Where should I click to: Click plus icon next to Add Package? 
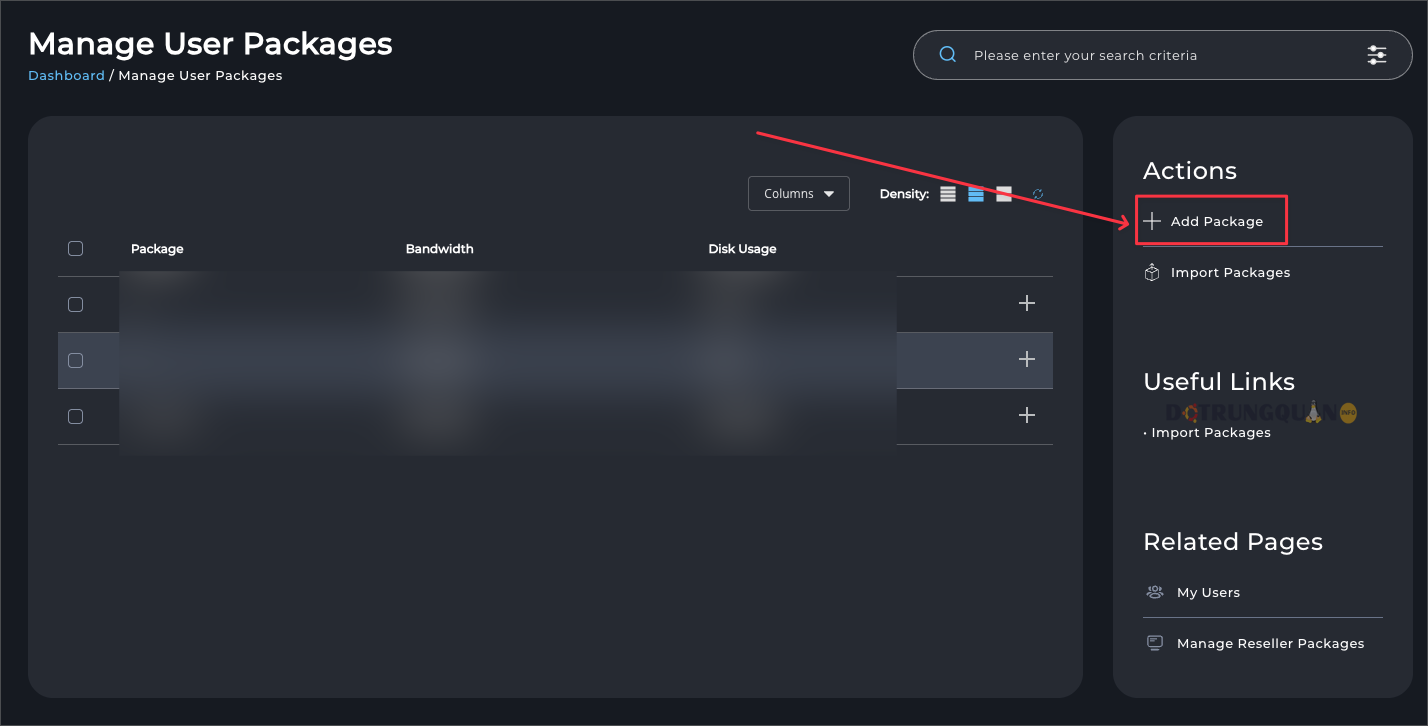[1152, 221]
